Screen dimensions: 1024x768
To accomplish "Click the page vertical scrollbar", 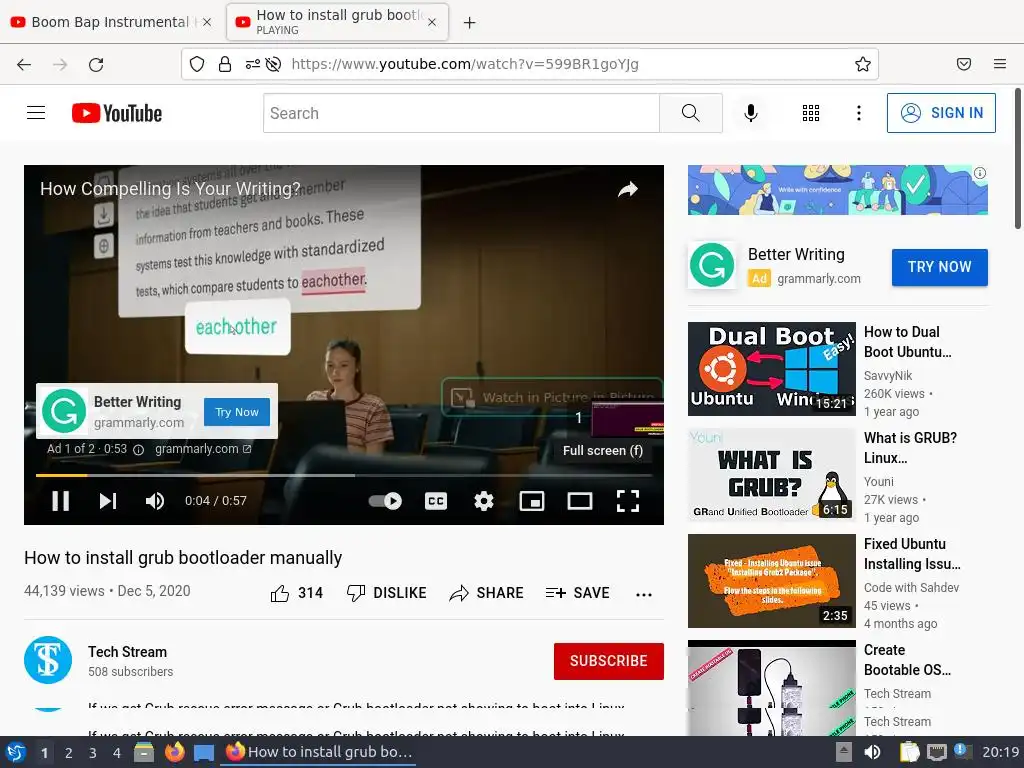I will click(1017, 158).
